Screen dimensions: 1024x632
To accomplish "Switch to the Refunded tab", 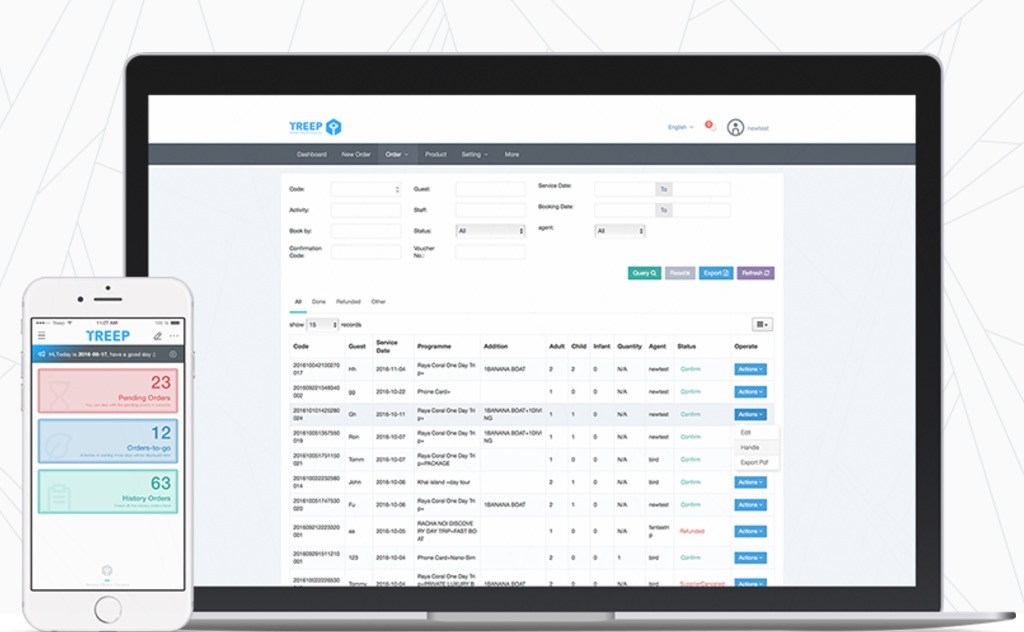I will [348, 301].
